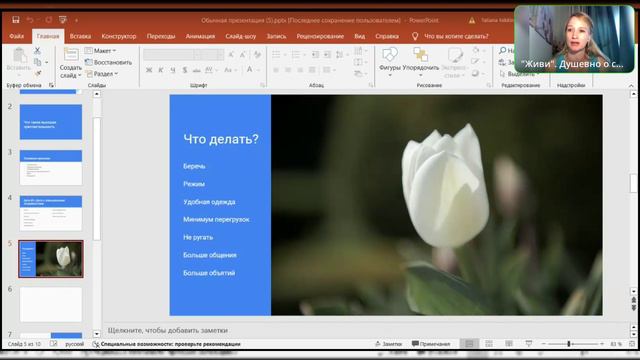Click increase font size icon
The width and height of the screenshot is (640, 360).
(x=231, y=54)
